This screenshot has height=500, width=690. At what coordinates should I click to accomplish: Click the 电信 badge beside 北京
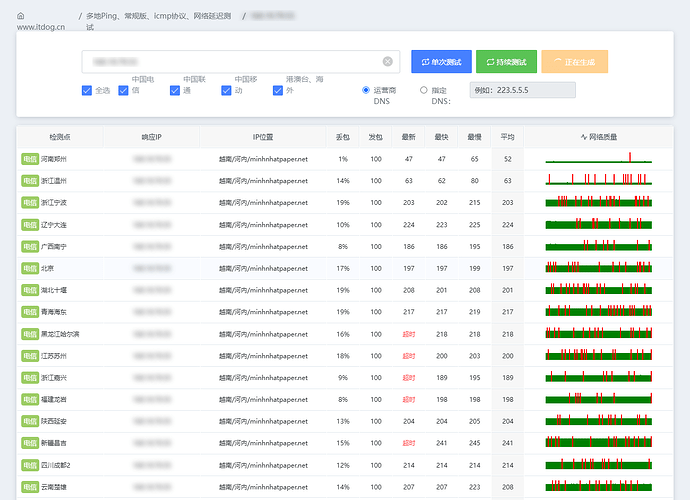pyautogui.click(x=30, y=268)
